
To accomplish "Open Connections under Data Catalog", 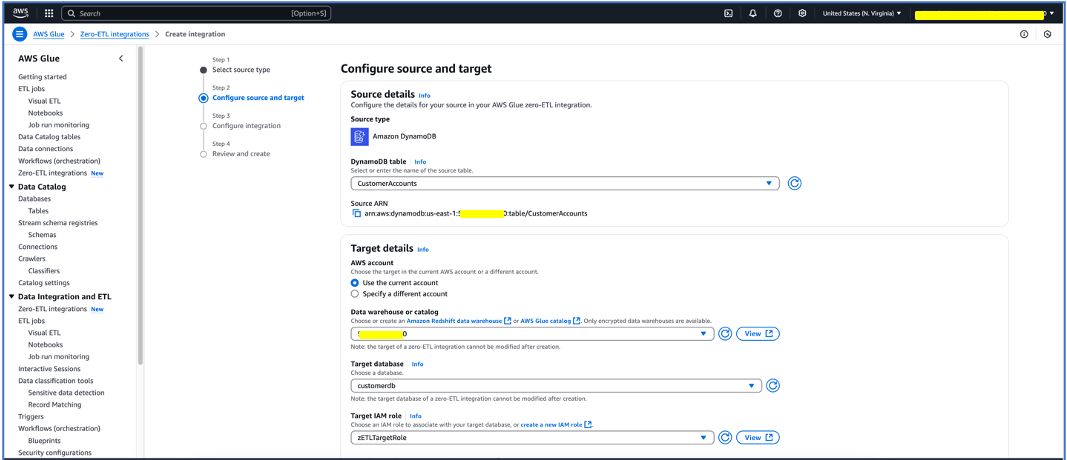I will (x=37, y=246).
